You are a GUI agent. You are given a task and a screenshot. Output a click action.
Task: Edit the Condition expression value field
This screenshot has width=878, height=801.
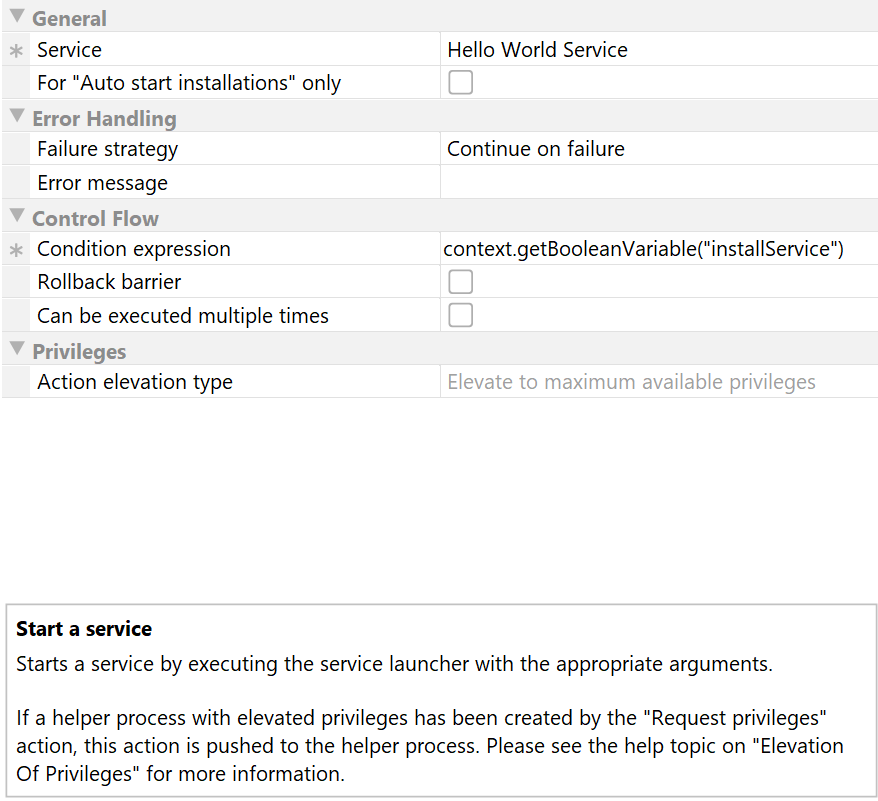tap(659, 249)
